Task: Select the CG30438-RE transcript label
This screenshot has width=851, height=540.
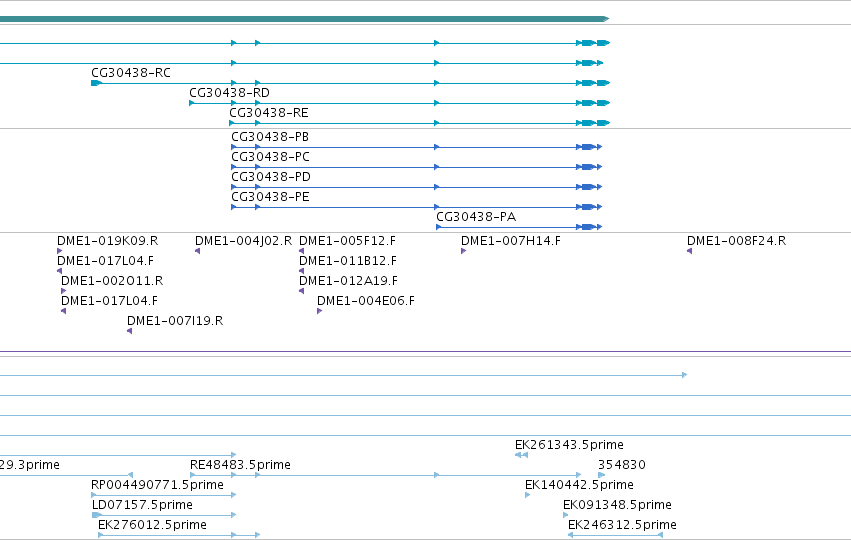Action: (269, 113)
